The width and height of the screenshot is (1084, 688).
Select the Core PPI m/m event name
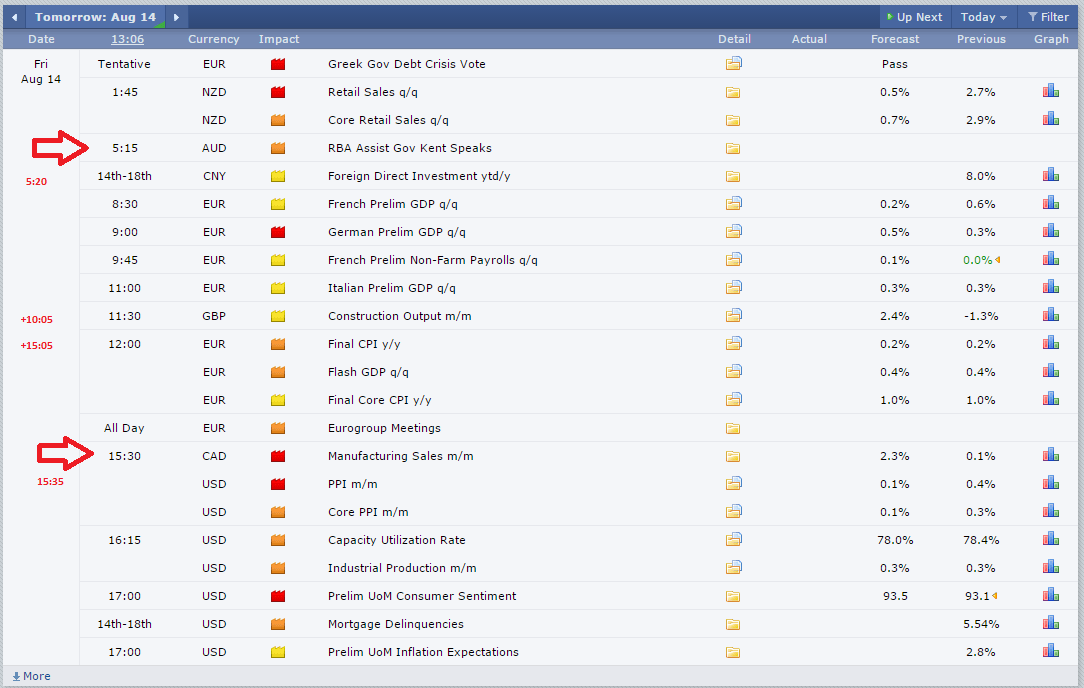coord(368,512)
